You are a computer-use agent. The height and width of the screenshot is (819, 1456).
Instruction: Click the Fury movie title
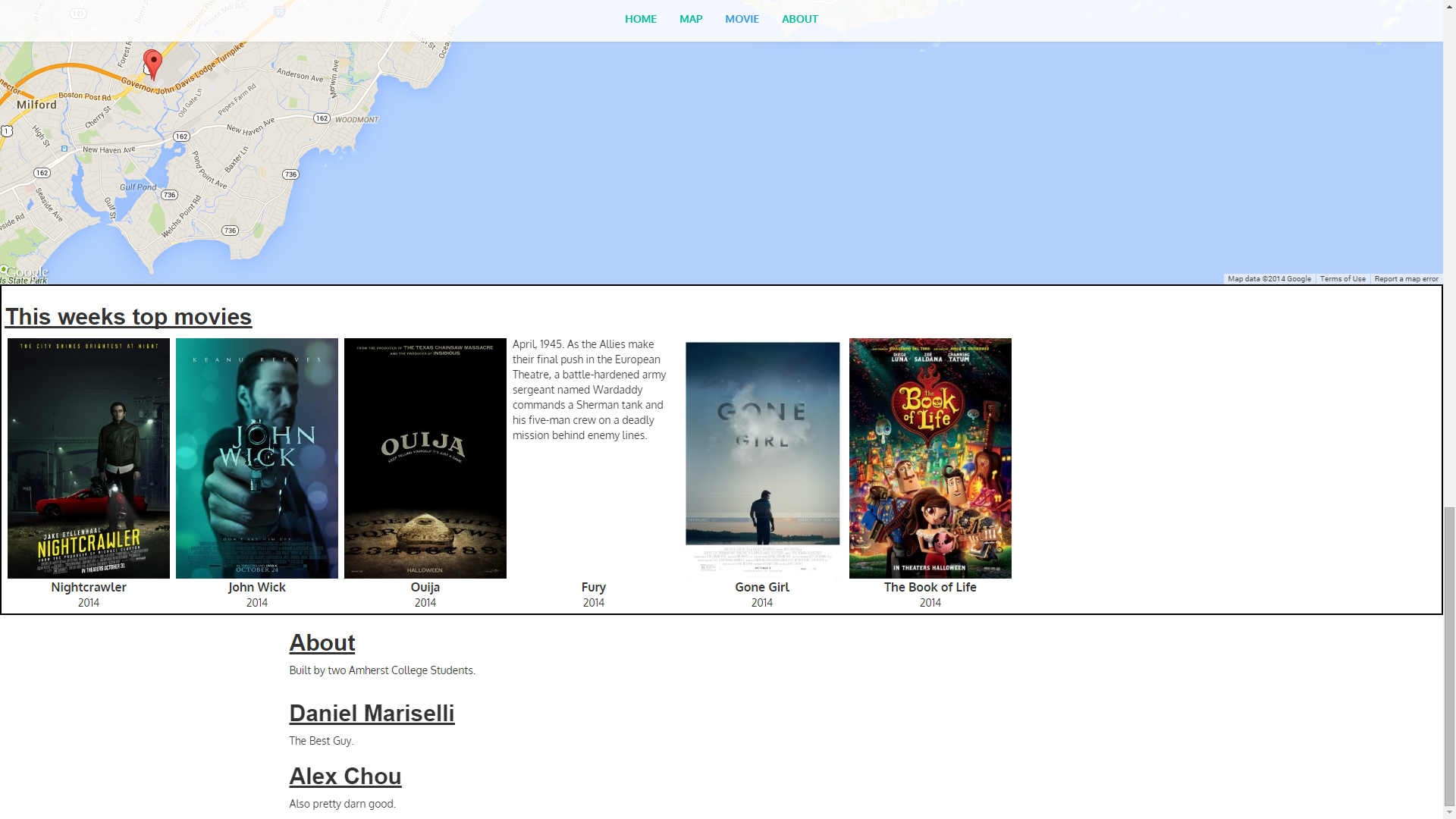tap(593, 587)
